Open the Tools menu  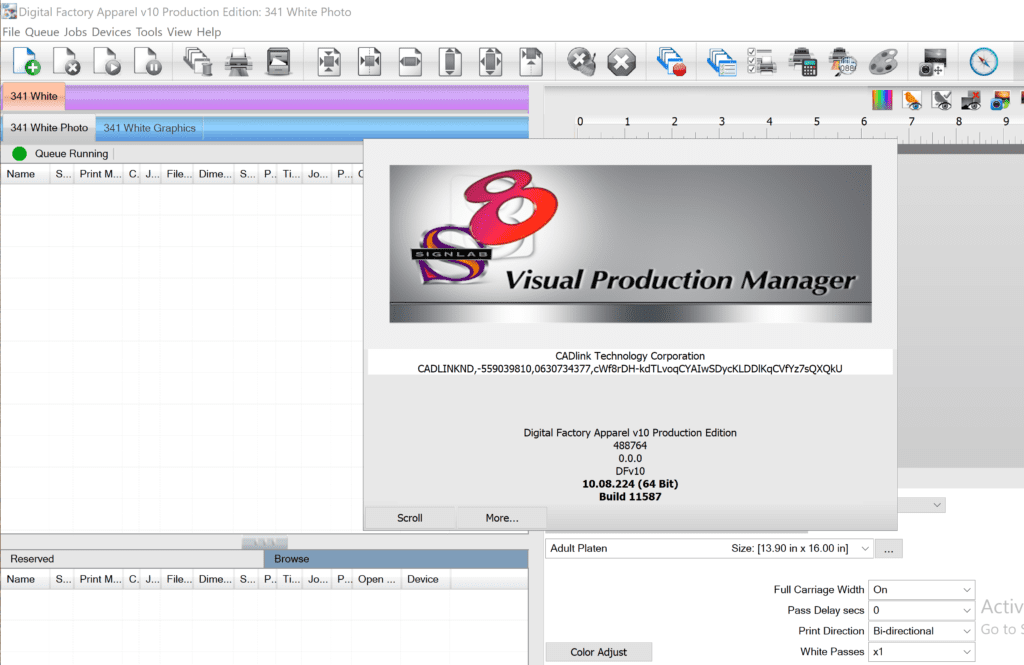point(149,32)
